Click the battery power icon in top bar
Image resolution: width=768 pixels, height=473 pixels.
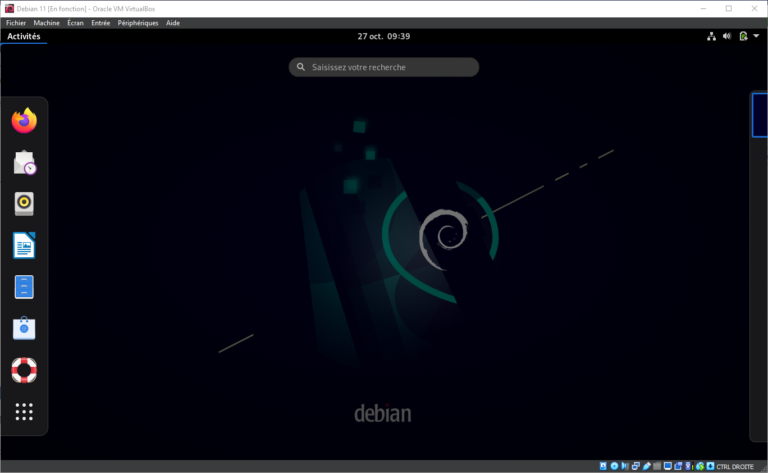click(744, 36)
